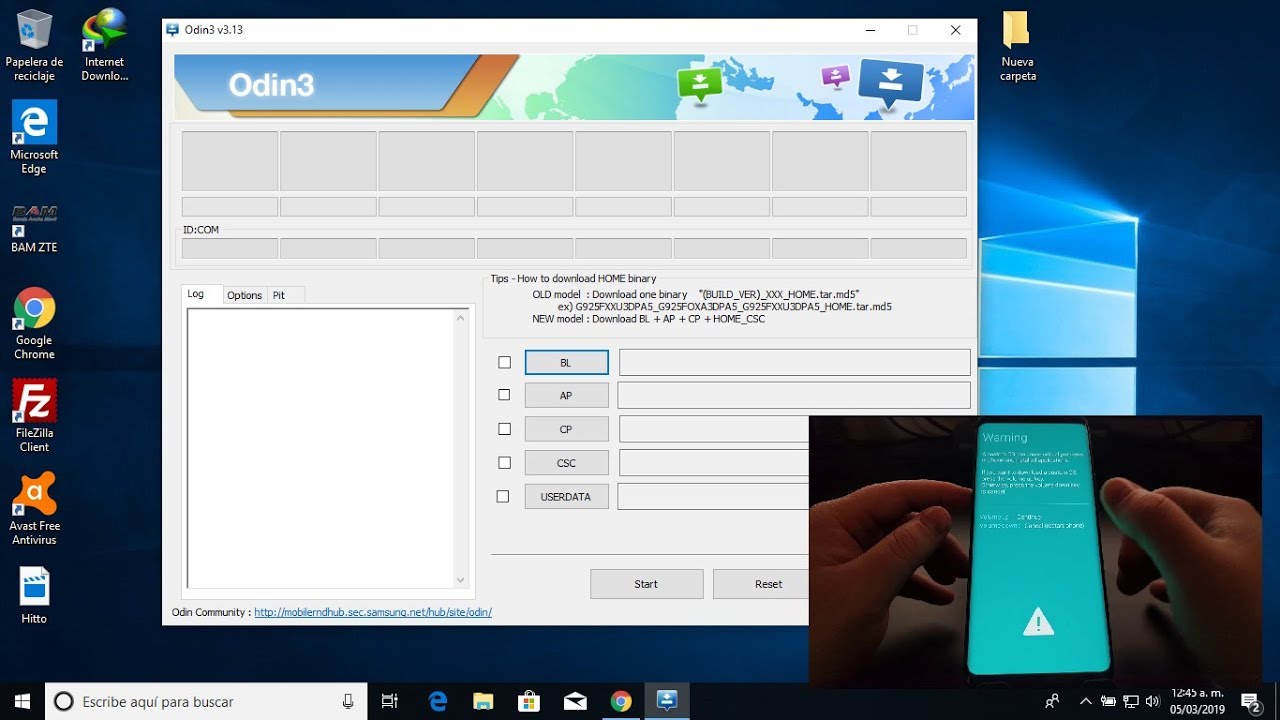Open Microsoft Store from the taskbar

click(x=529, y=702)
